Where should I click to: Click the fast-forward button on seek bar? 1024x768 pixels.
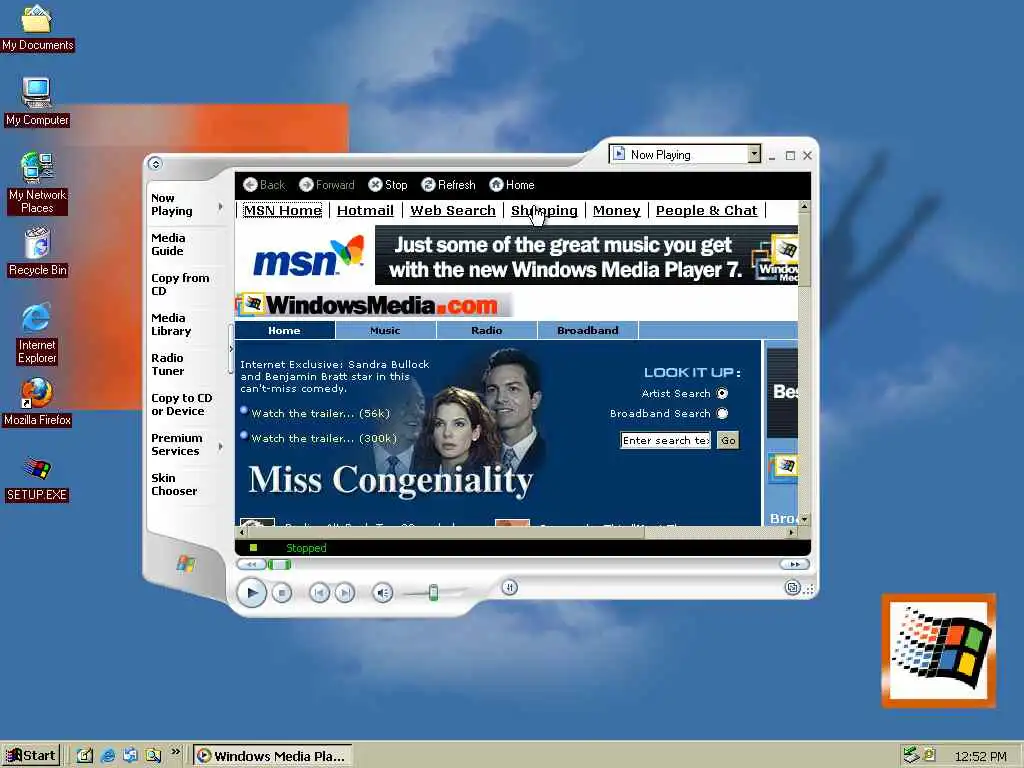tap(795, 564)
